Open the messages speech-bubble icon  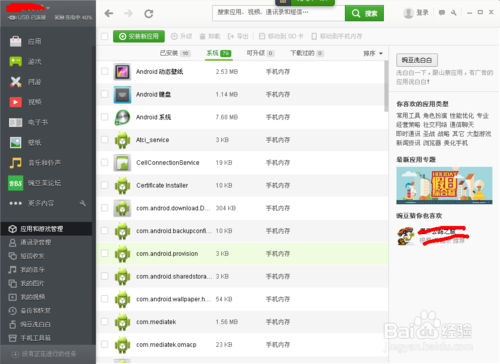coord(442,13)
